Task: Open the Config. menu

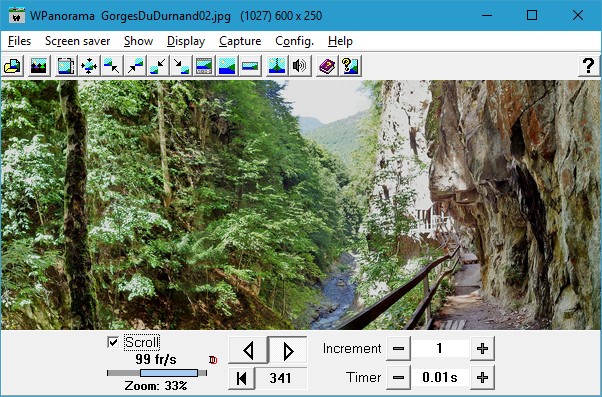Action: (294, 41)
